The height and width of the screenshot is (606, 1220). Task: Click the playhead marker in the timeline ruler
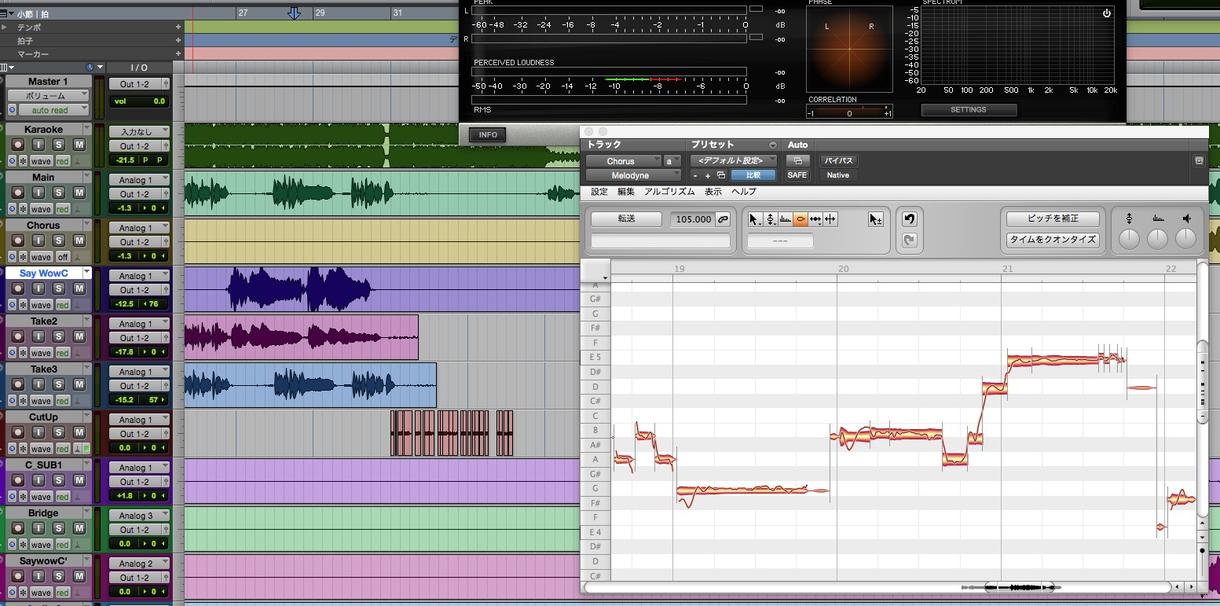tap(294, 12)
